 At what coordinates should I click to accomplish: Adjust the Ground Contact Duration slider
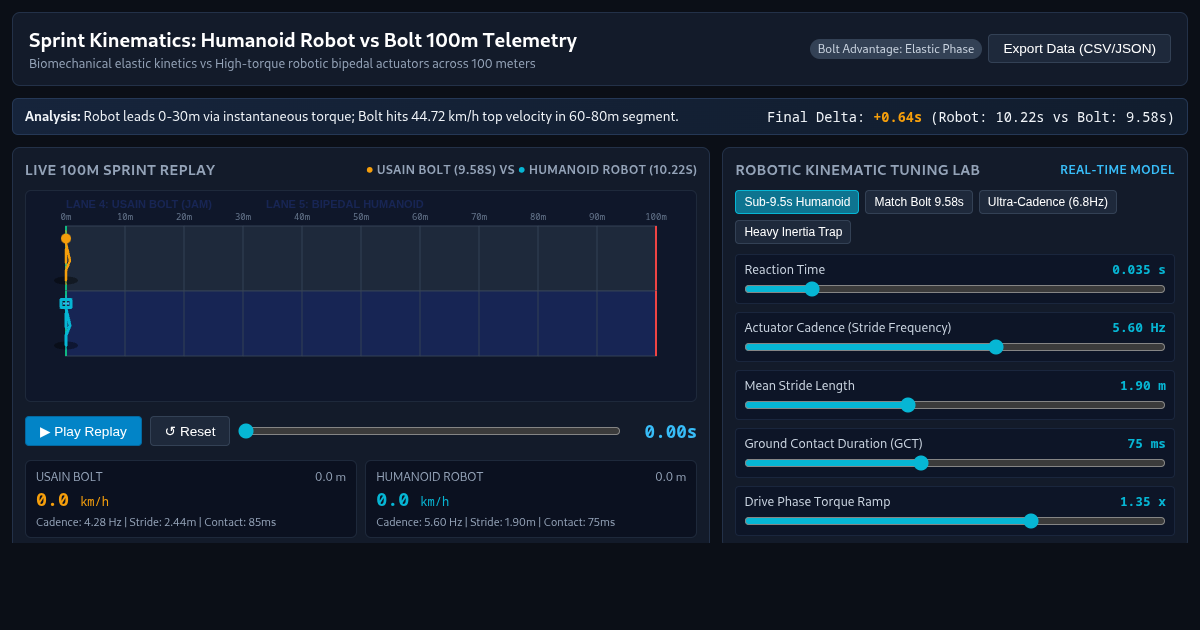point(955,463)
